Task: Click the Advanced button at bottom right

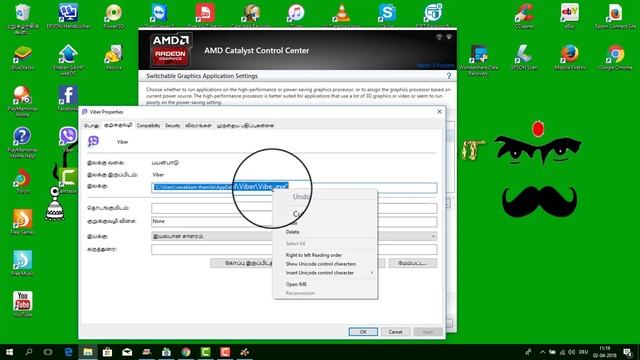Action: [x=413, y=263]
